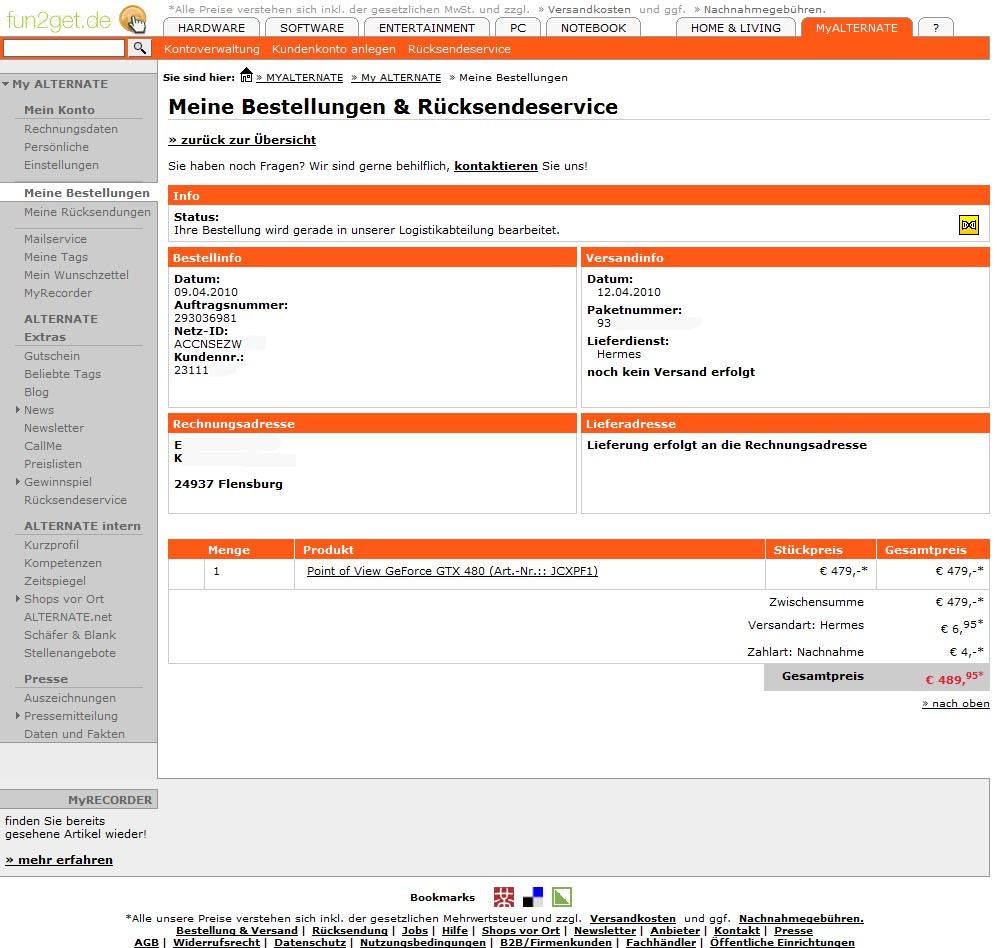Screen dimensions: 997x948
Task: Click the kontaktieren link
Action: click(x=496, y=166)
